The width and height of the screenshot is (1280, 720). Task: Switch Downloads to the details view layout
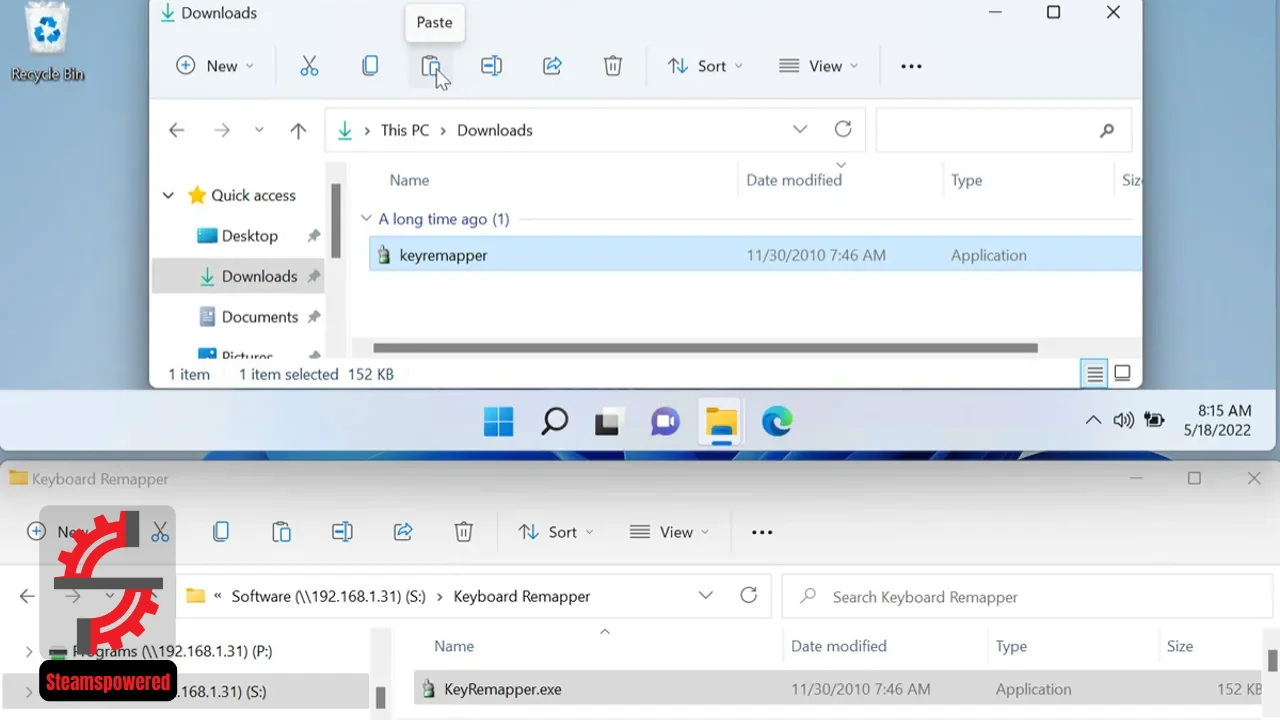click(1095, 374)
